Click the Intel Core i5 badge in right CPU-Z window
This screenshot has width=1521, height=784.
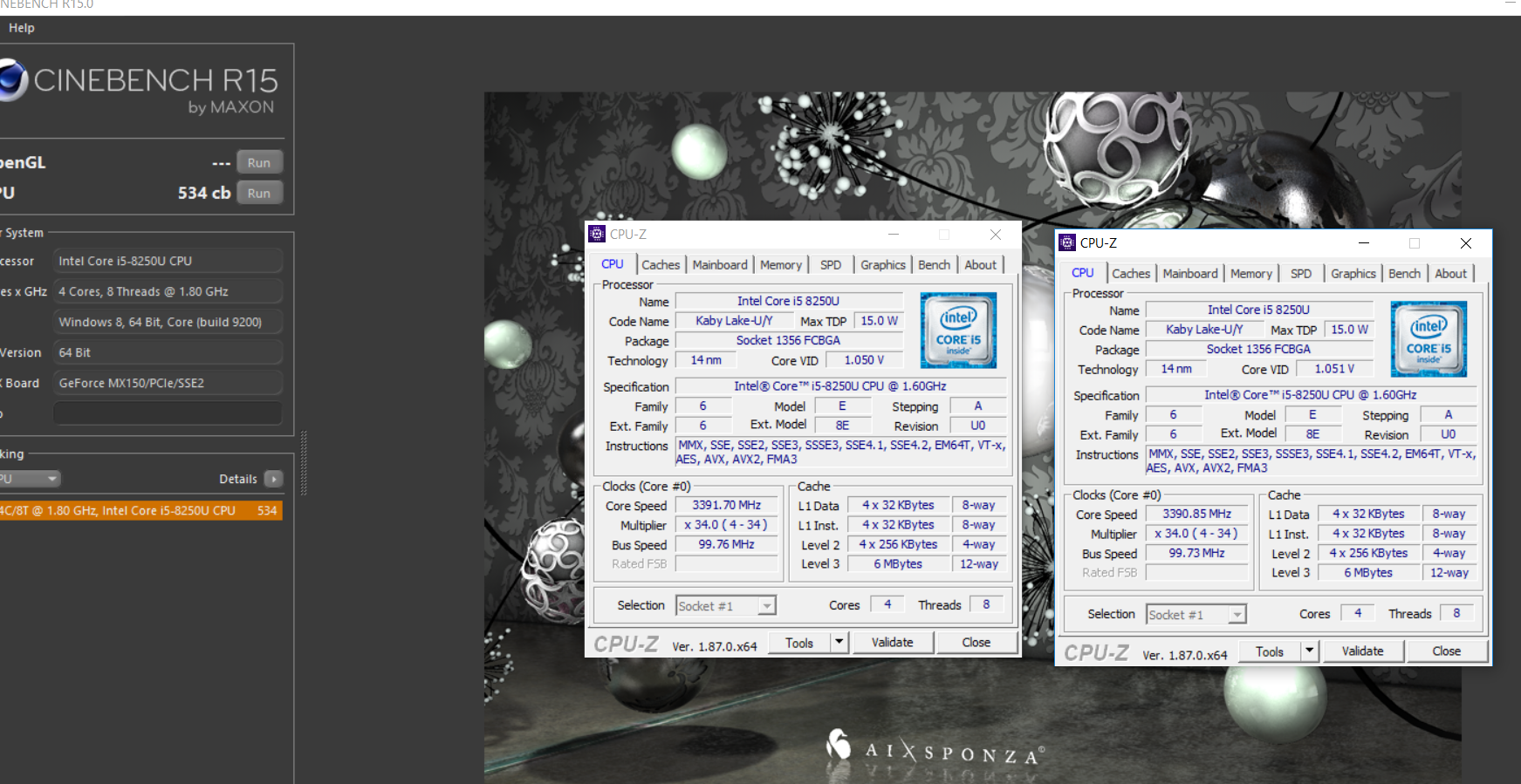click(1429, 338)
